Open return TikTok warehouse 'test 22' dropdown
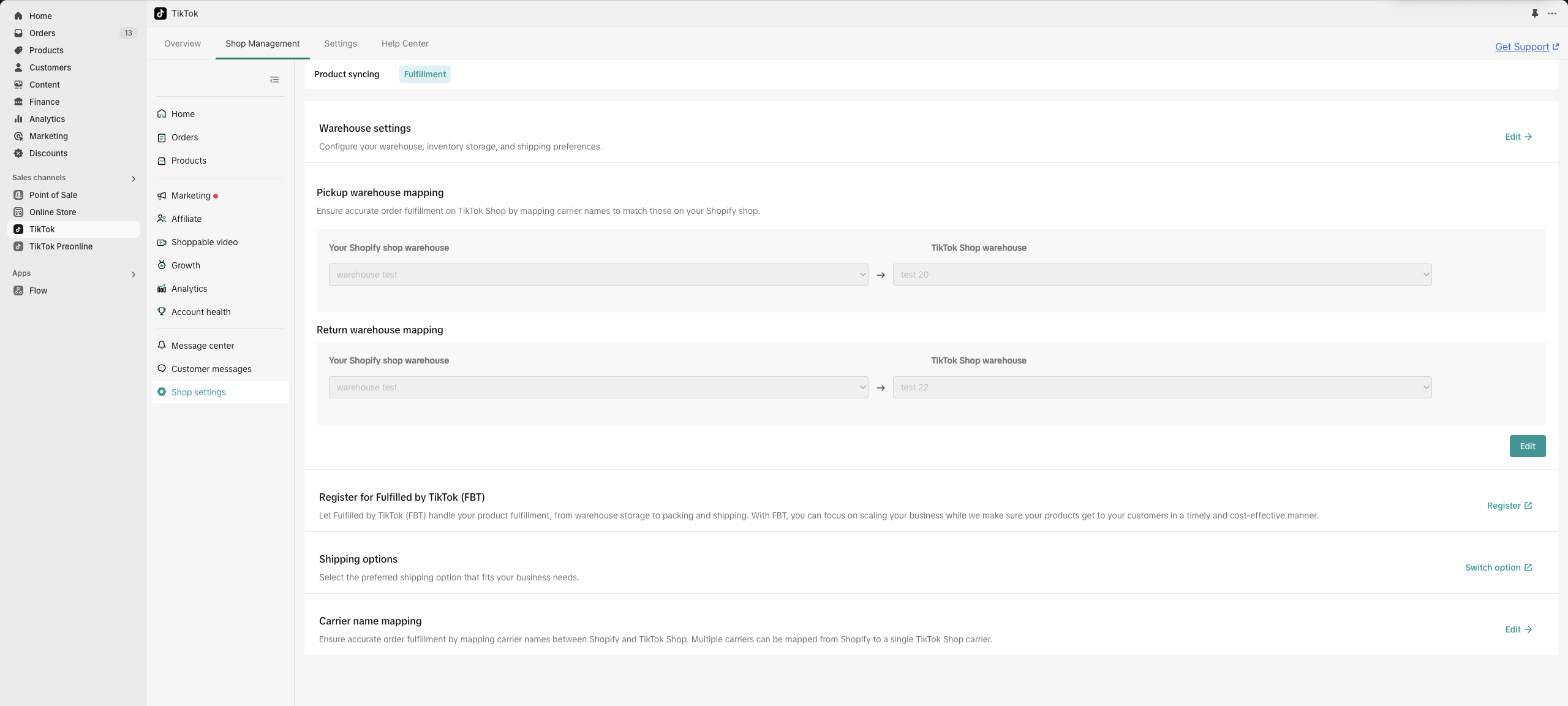The image size is (1568, 706). pos(1162,387)
